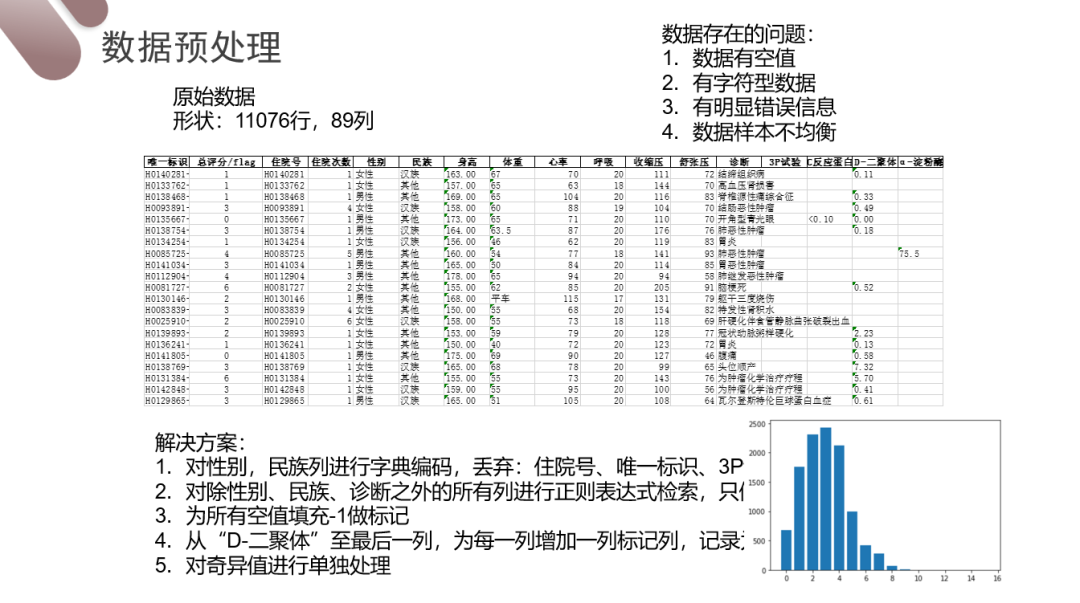Click the 唯一标识 column header

click(x=167, y=162)
